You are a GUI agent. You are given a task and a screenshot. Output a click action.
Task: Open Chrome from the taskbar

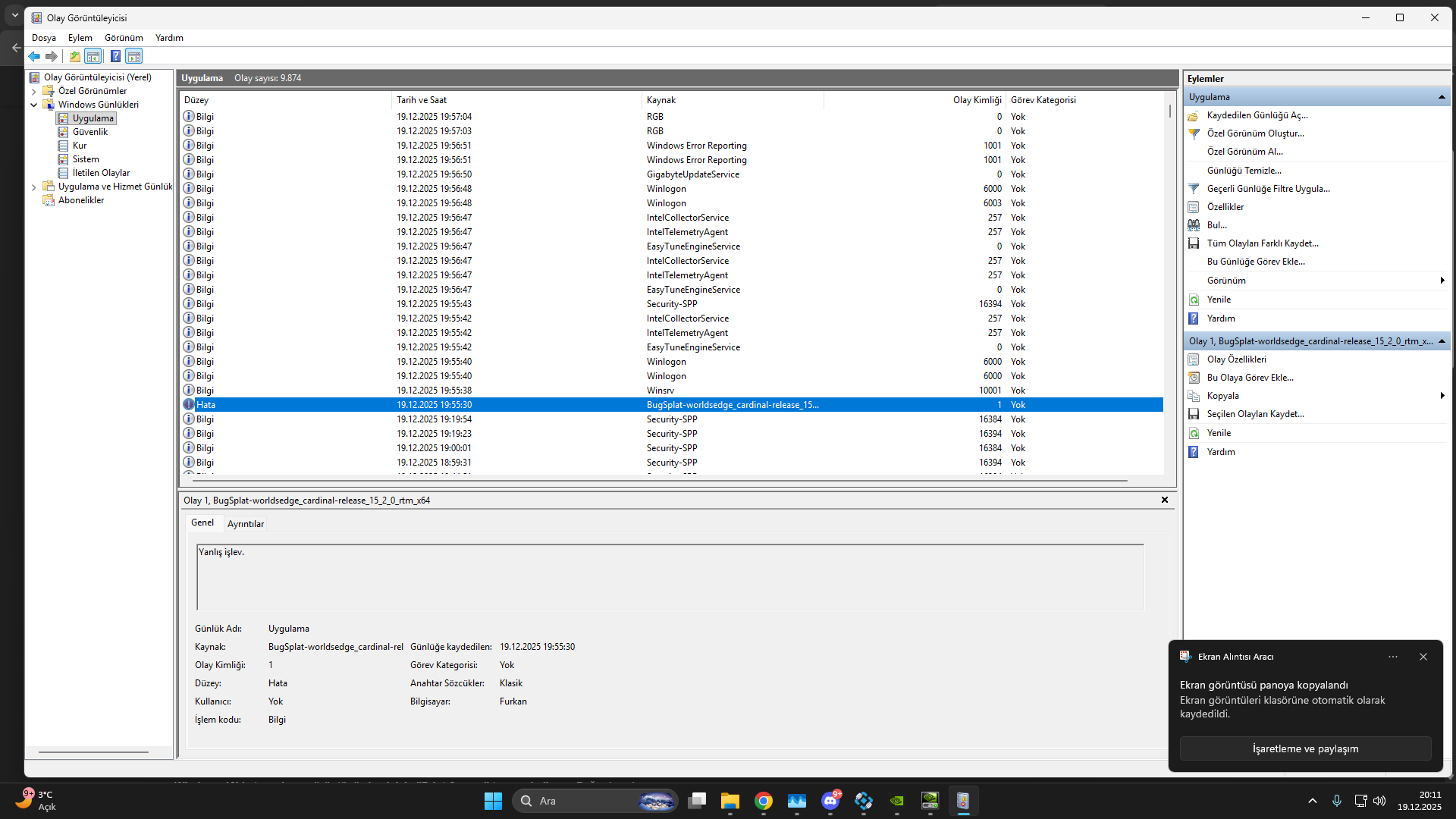(x=763, y=801)
